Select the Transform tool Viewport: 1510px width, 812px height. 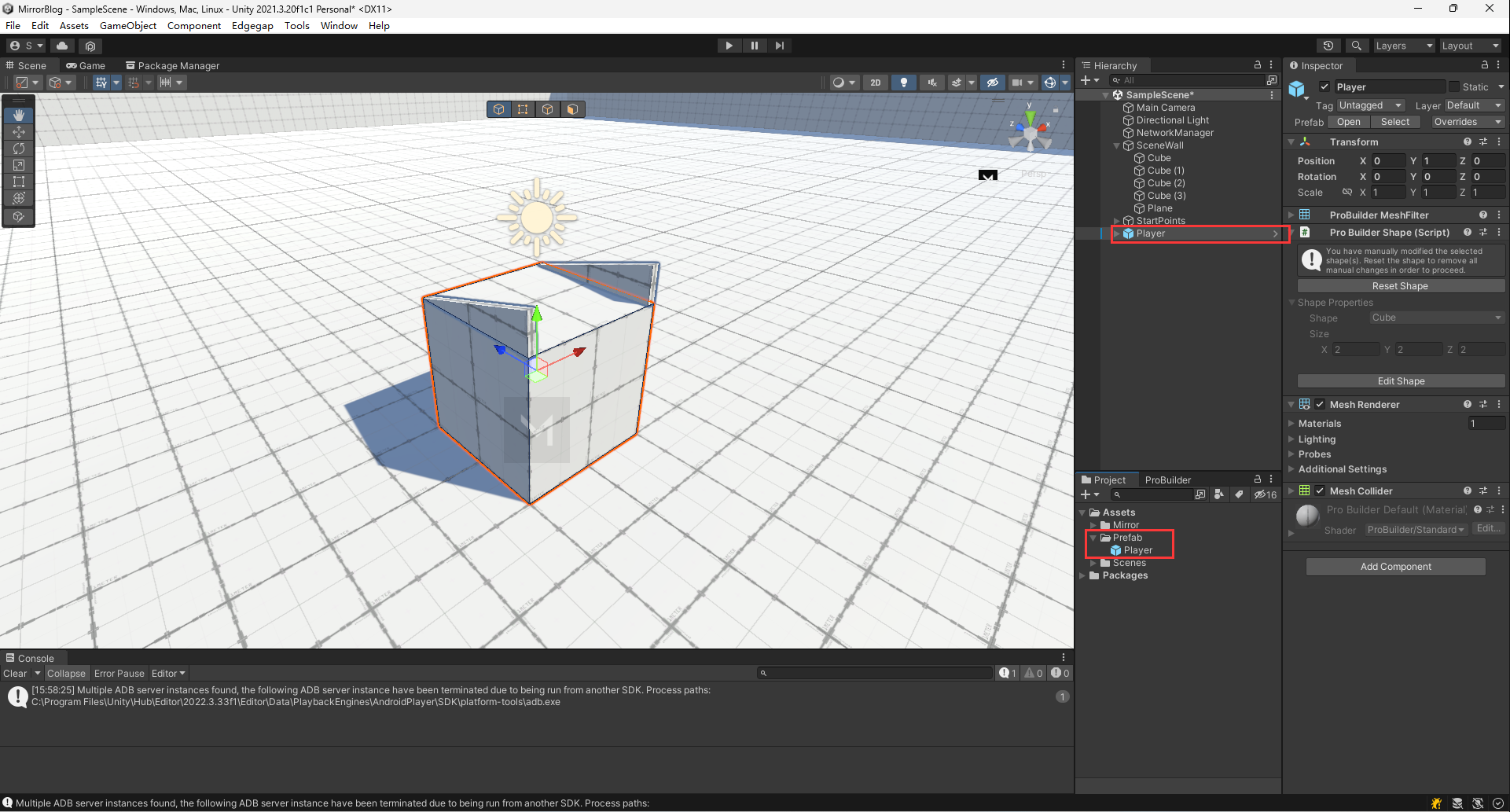tap(19, 198)
